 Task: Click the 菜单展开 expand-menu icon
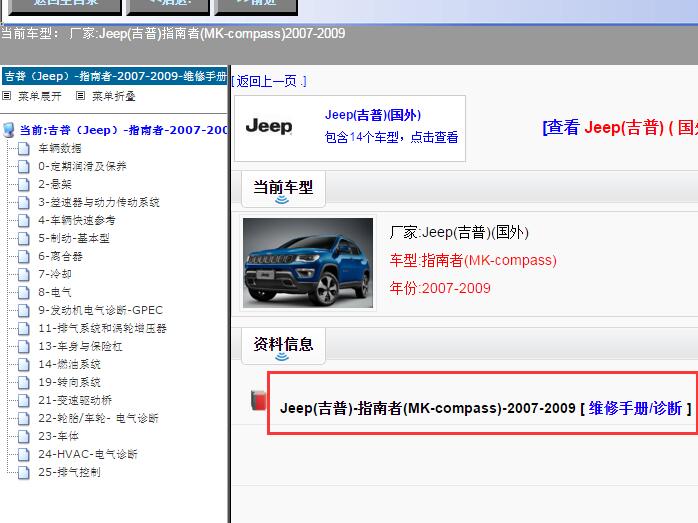(6, 96)
